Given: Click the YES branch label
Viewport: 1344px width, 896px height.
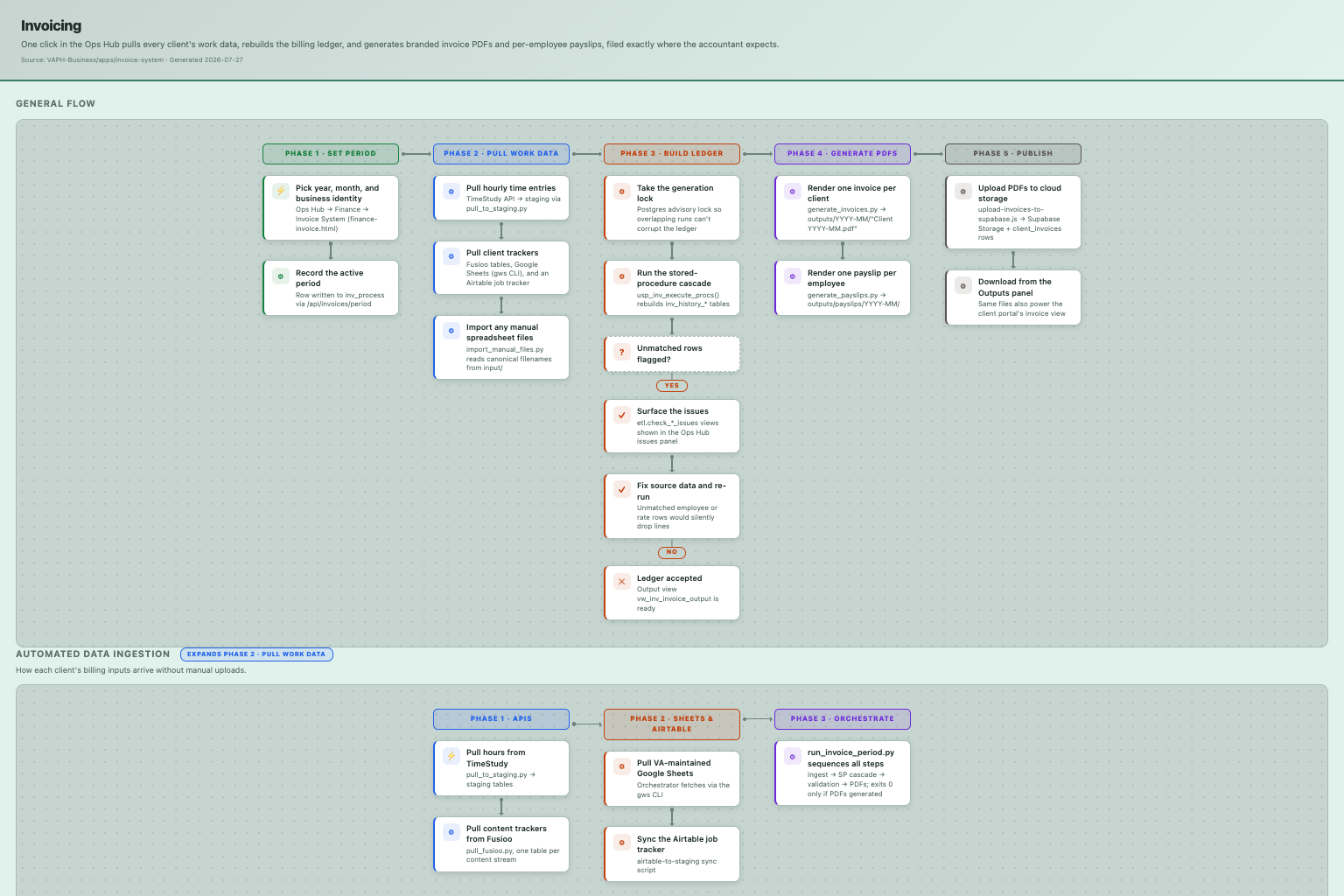Looking at the screenshot, I should (x=672, y=385).
